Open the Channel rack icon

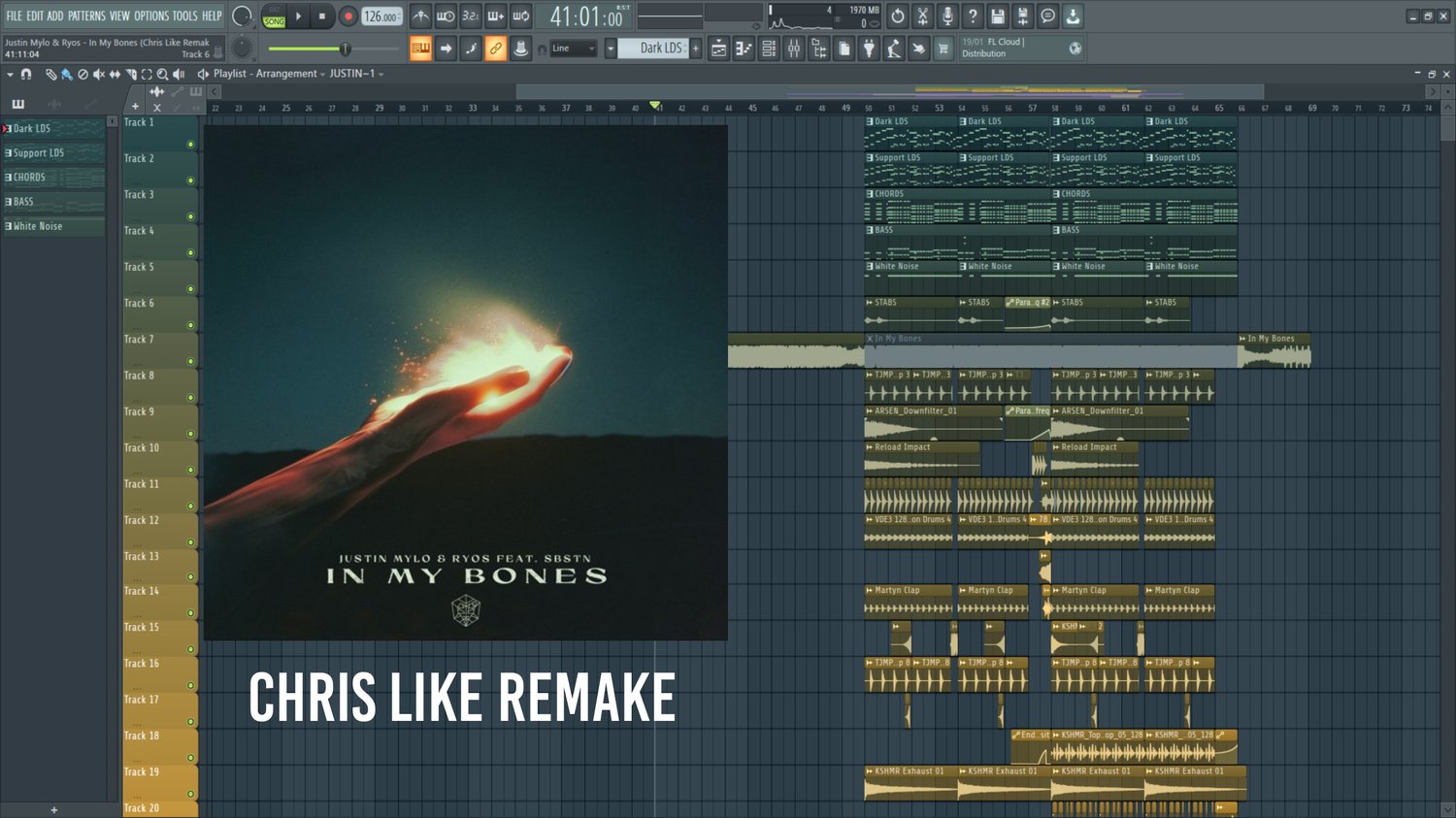(769, 49)
